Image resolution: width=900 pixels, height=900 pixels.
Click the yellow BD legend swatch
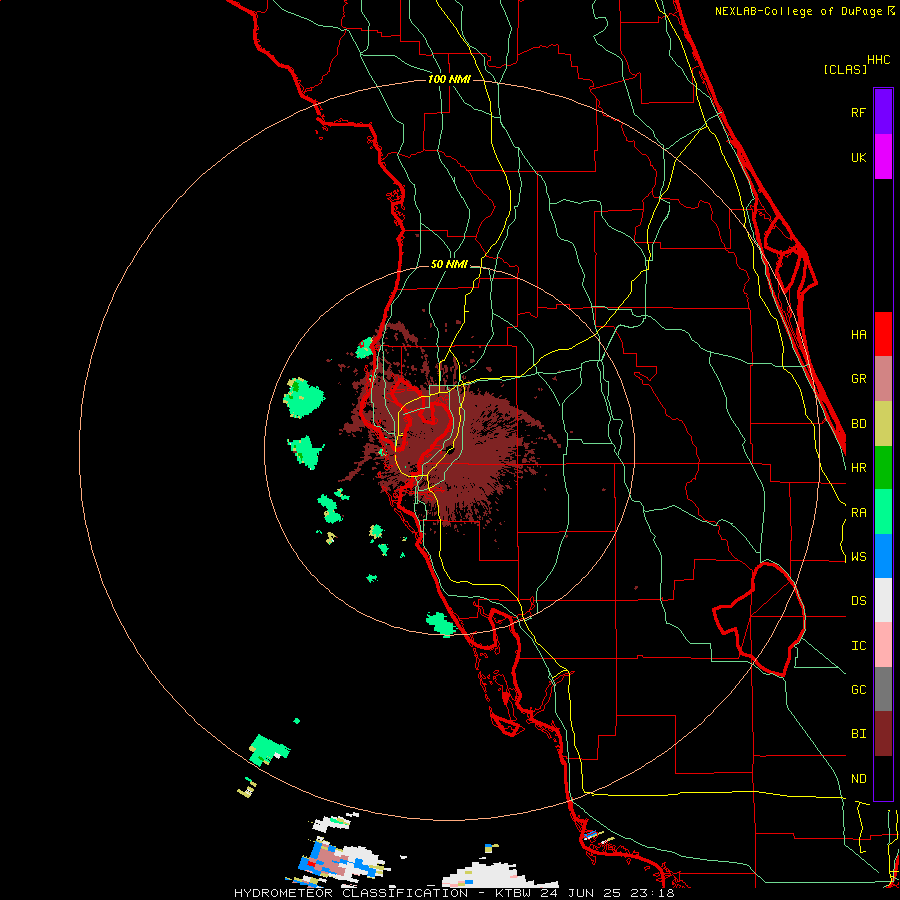(x=883, y=424)
